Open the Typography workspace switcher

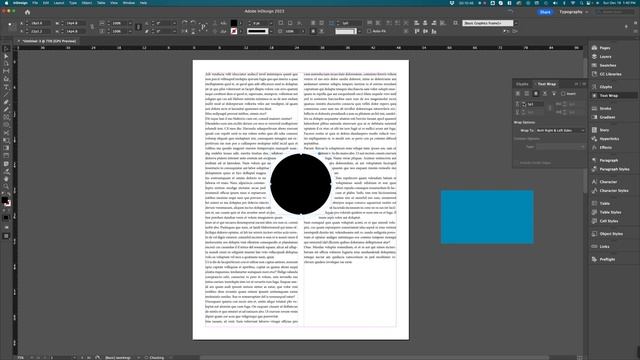(573, 12)
